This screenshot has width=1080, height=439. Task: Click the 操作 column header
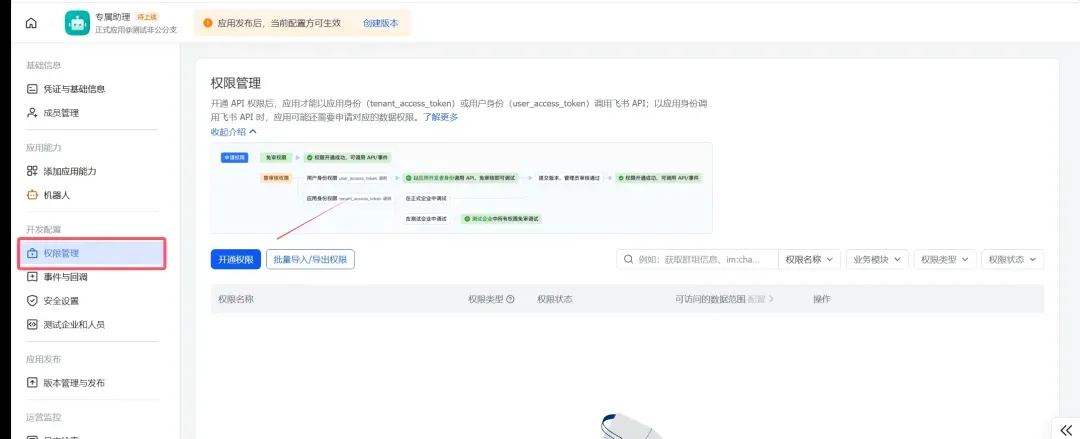coord(822,299)
